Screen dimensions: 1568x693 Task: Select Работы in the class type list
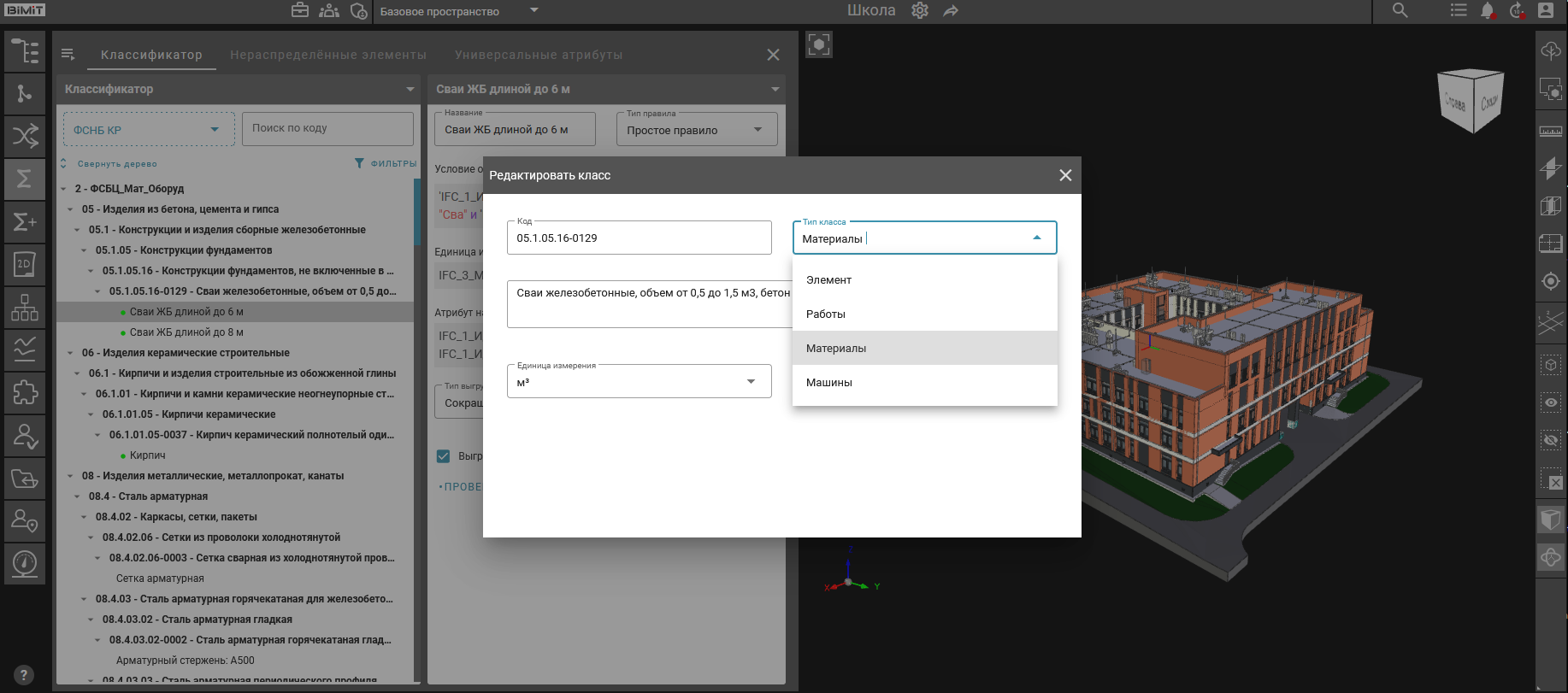(925, 314)
